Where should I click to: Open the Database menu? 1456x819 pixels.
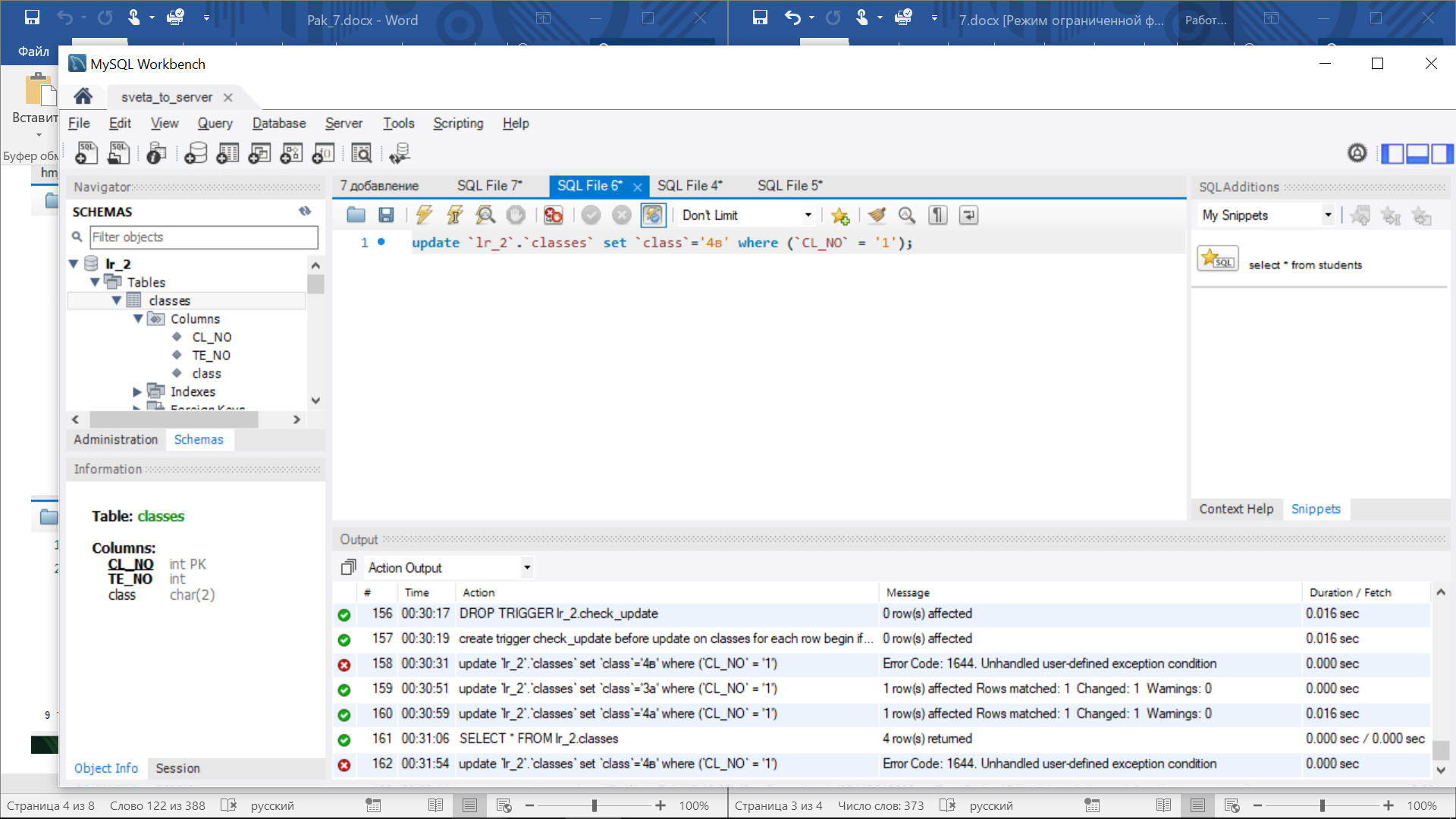coord(279,123)
